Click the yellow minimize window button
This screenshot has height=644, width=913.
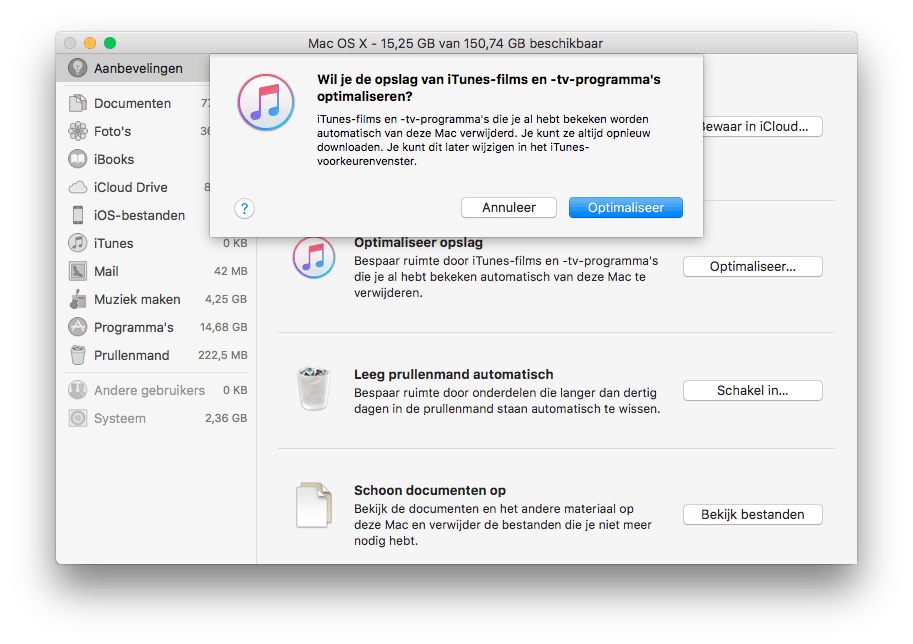tap(90, 43)
